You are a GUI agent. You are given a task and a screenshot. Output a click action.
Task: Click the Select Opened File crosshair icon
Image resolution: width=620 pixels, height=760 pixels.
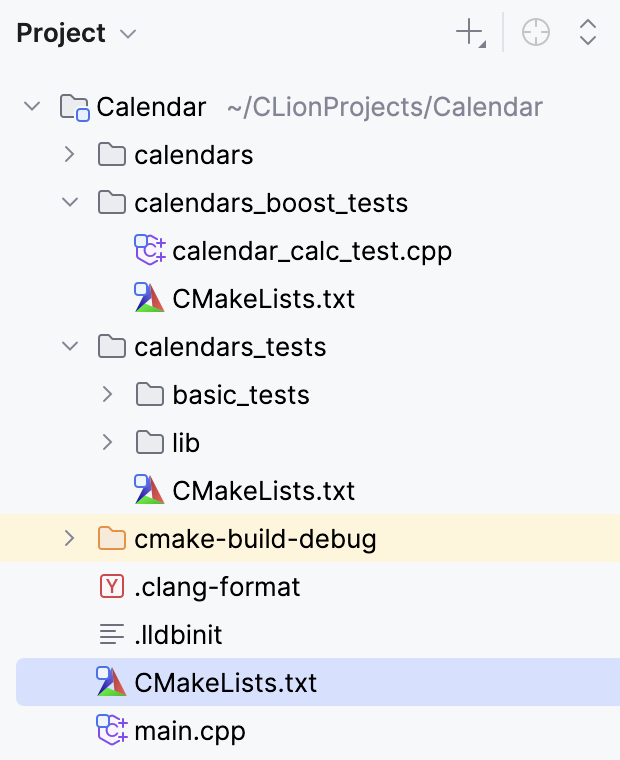(x=536, y=33)
